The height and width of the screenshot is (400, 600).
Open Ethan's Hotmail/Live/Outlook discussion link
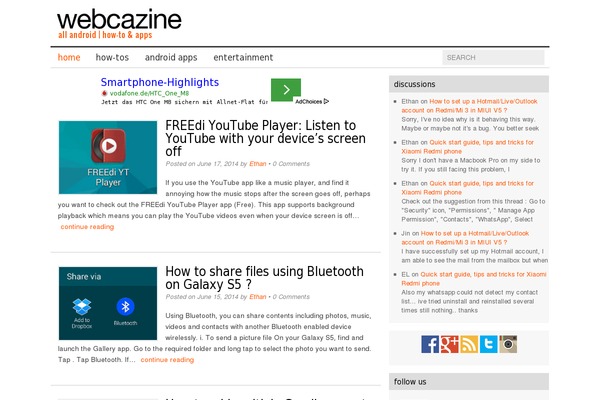[x=469, y=106]
